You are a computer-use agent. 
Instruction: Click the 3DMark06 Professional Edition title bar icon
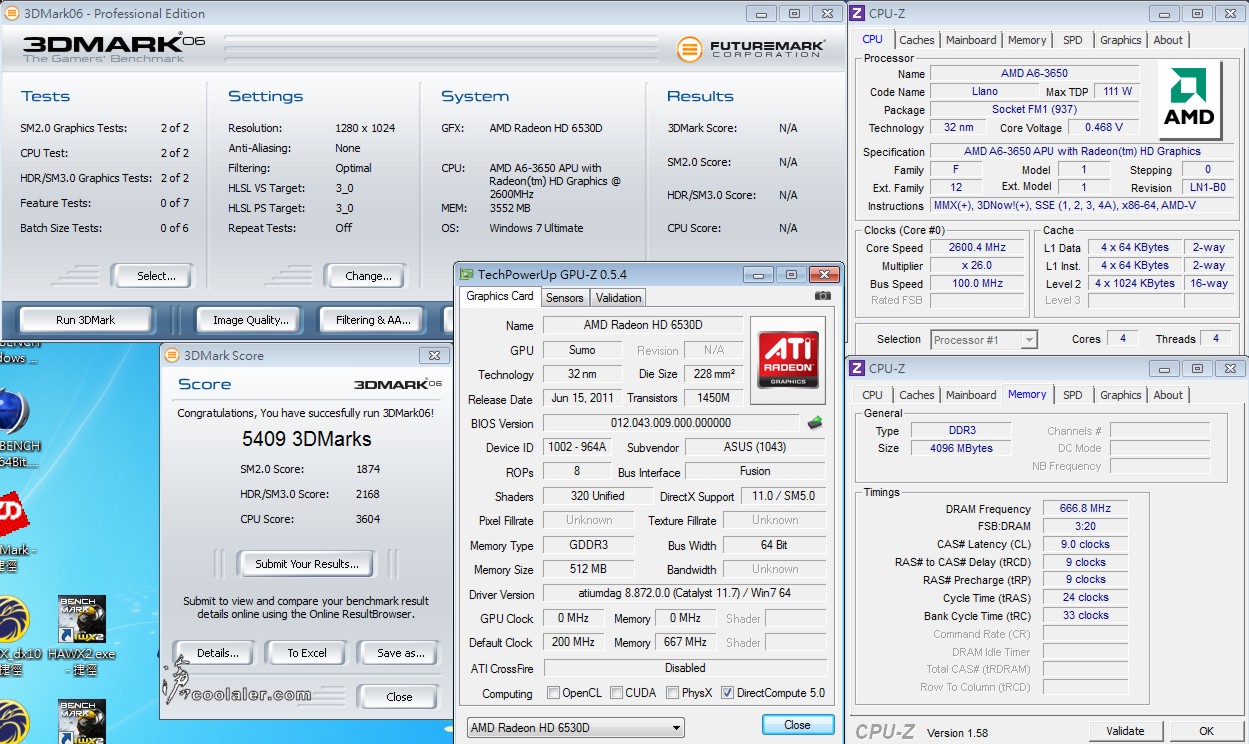click(10, 14)
